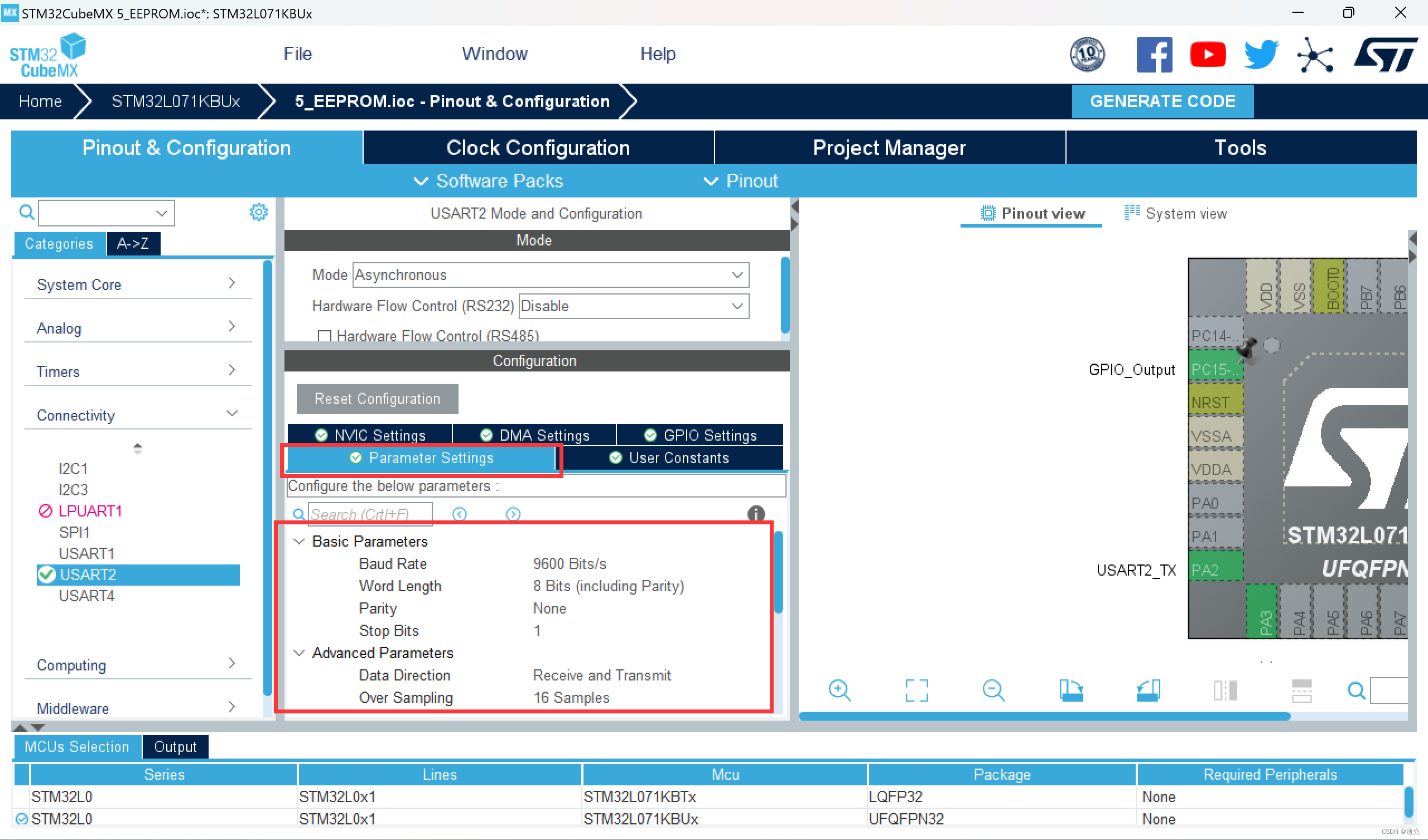Rotate the chip counter-clockwise
1428x840 pixels.
coord(1148,691)
